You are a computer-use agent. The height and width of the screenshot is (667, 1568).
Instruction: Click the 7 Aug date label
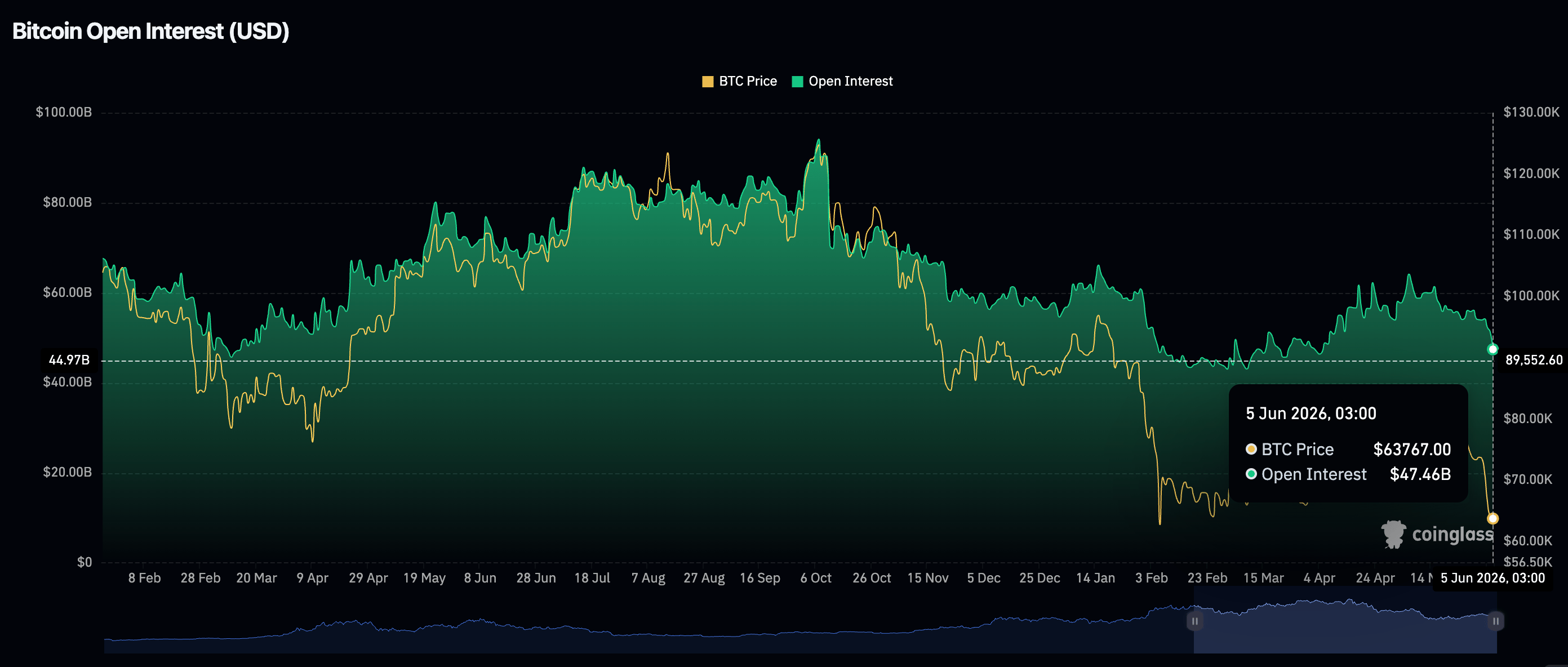[648, 578]
